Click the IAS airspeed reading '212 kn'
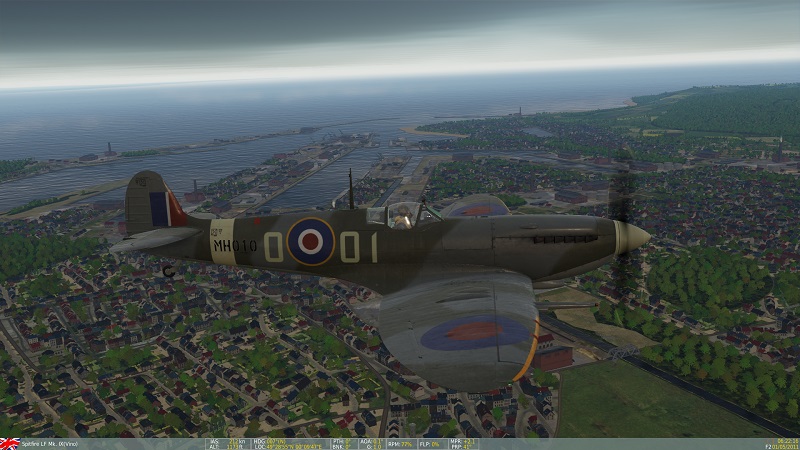This screenshot has height=450, width=800. [x=237, y=441]
